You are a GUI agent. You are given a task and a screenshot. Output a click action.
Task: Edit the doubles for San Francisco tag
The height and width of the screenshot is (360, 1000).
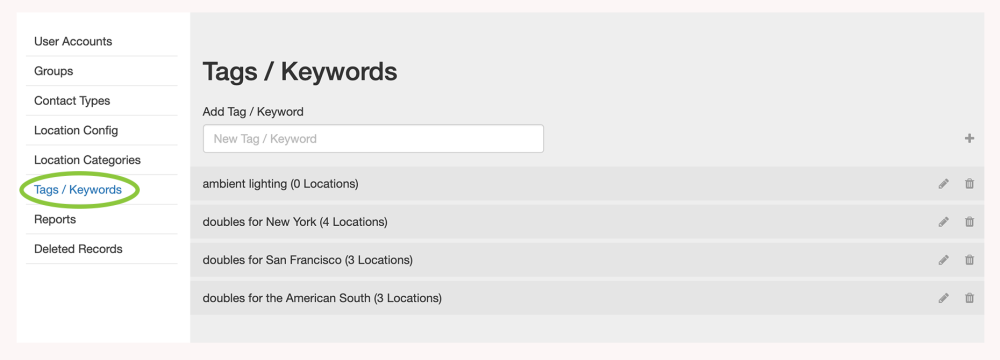(943, 260)
